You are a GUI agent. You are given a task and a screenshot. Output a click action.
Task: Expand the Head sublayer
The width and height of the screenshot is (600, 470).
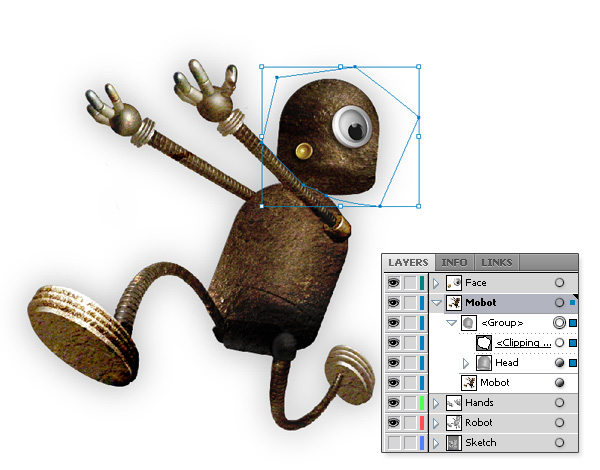tap(466, 363)
